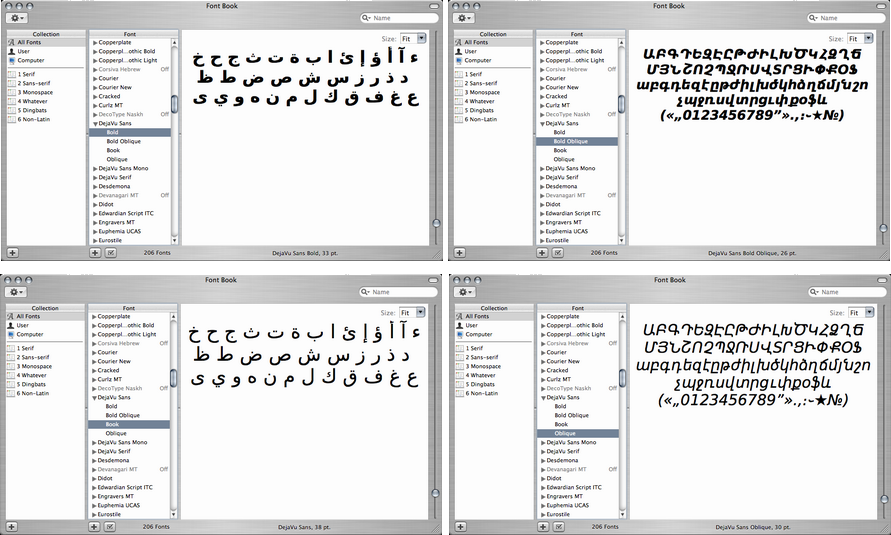The height and width of the screenshot is (535, 891).
Task: Select Computer collection icon in top-left window
Action: coord(12,61)
